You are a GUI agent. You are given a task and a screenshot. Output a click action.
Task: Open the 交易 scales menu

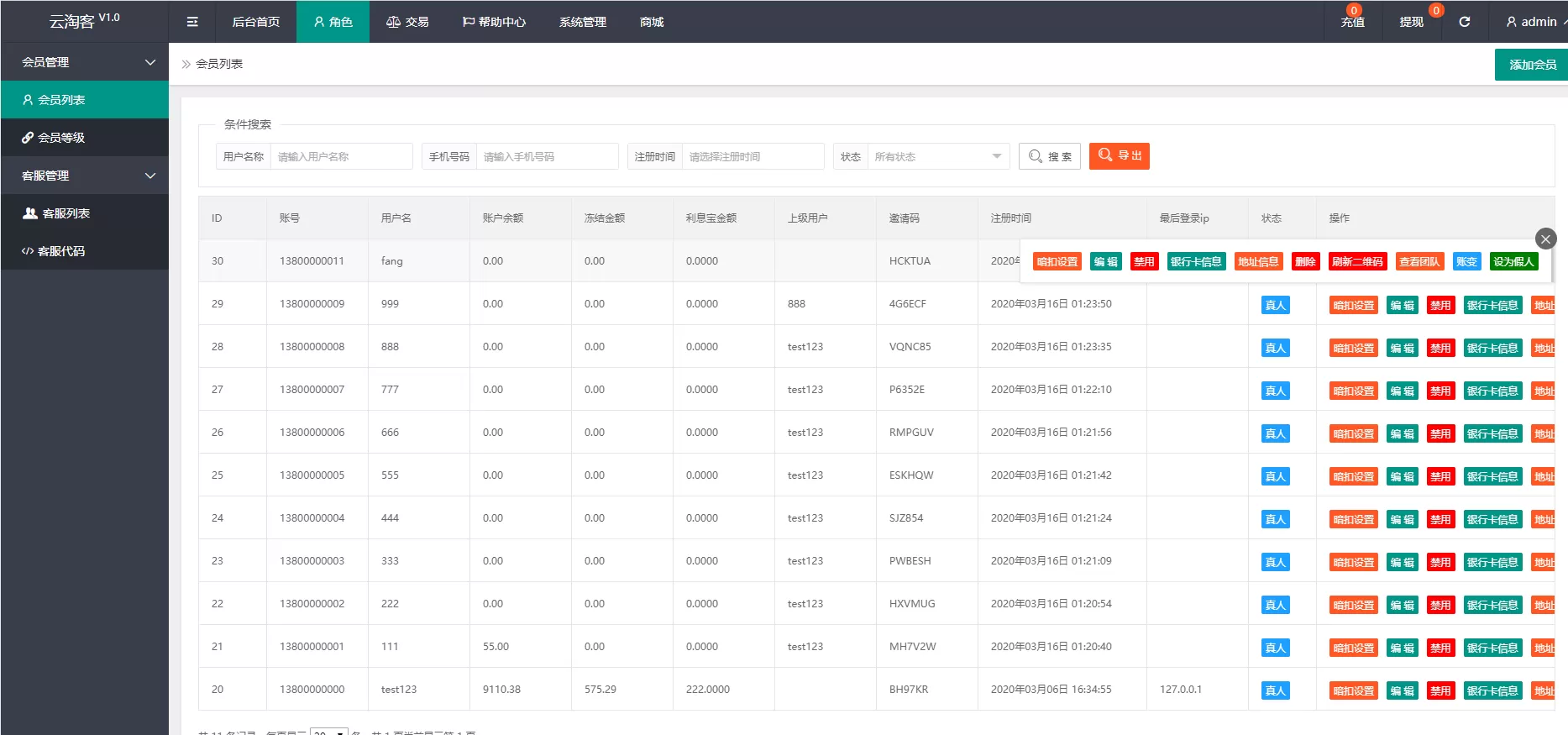click(407, 22)
